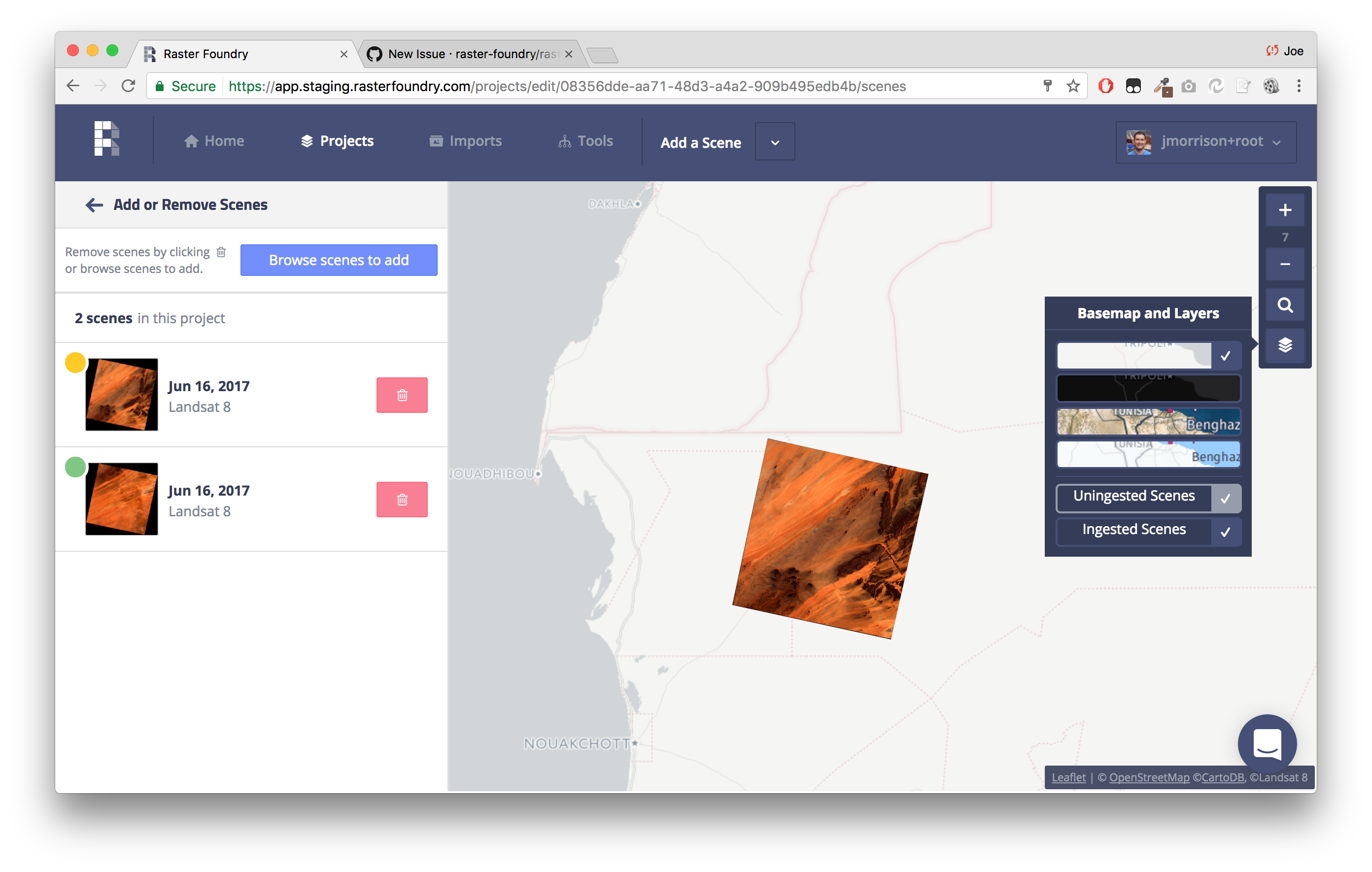Open the Projects nav item
The width and height of the screenshot is (1372, 872).
[x=337, y=141]
